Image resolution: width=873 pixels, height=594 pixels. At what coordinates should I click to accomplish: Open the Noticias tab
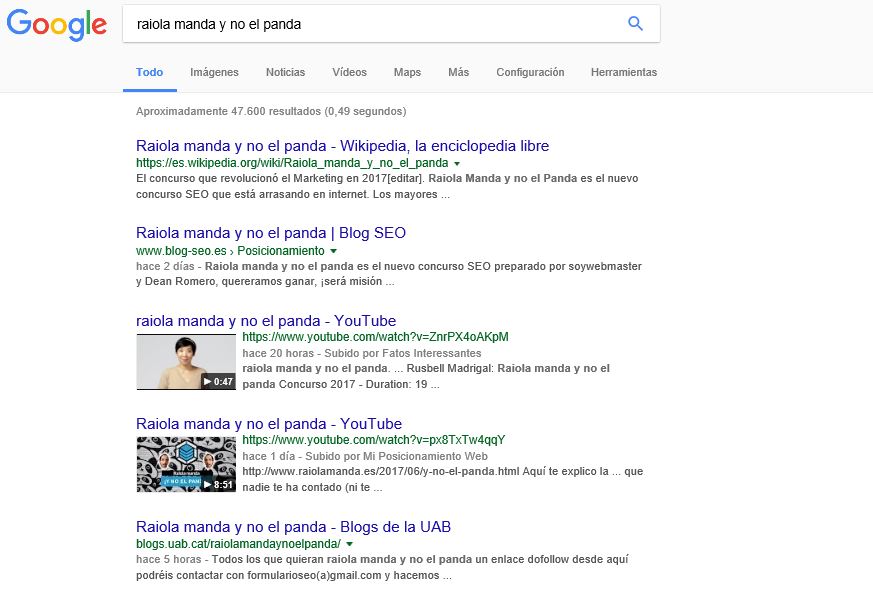tap(285, 72)
